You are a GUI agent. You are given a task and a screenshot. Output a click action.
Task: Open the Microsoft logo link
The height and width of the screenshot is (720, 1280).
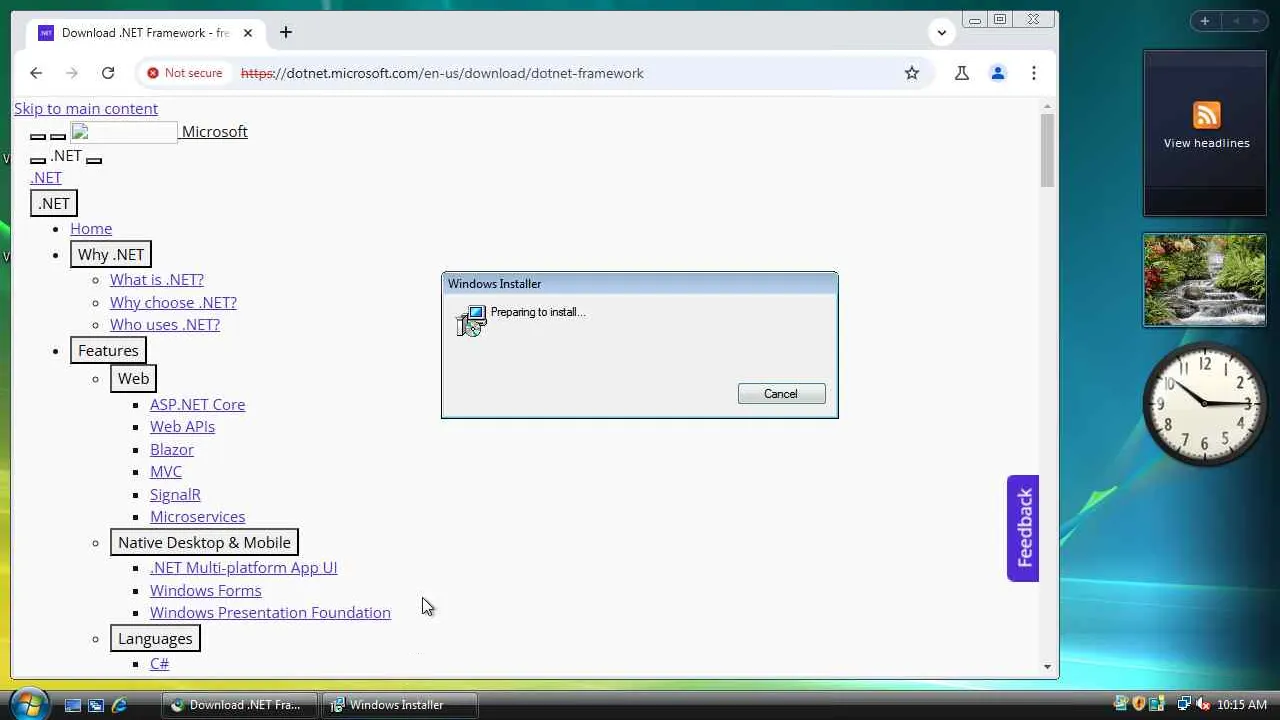(x=159, y=132)
